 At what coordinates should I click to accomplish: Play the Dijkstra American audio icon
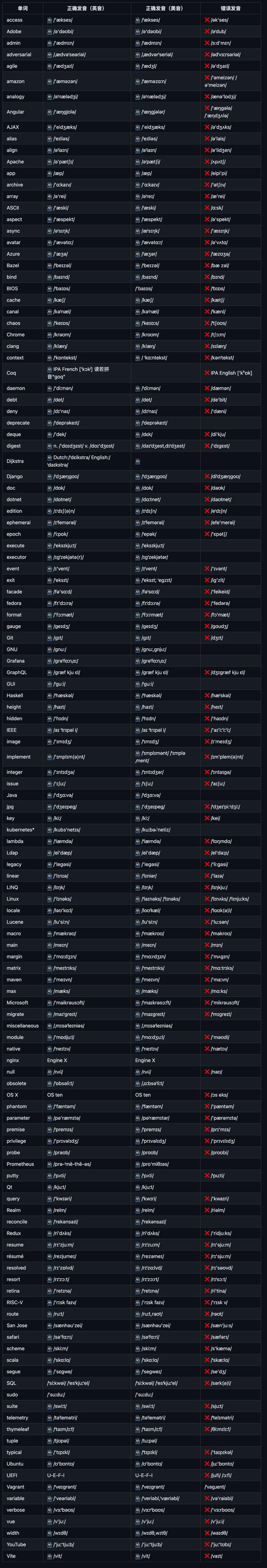pyautogui.click(x=137, y=461)
